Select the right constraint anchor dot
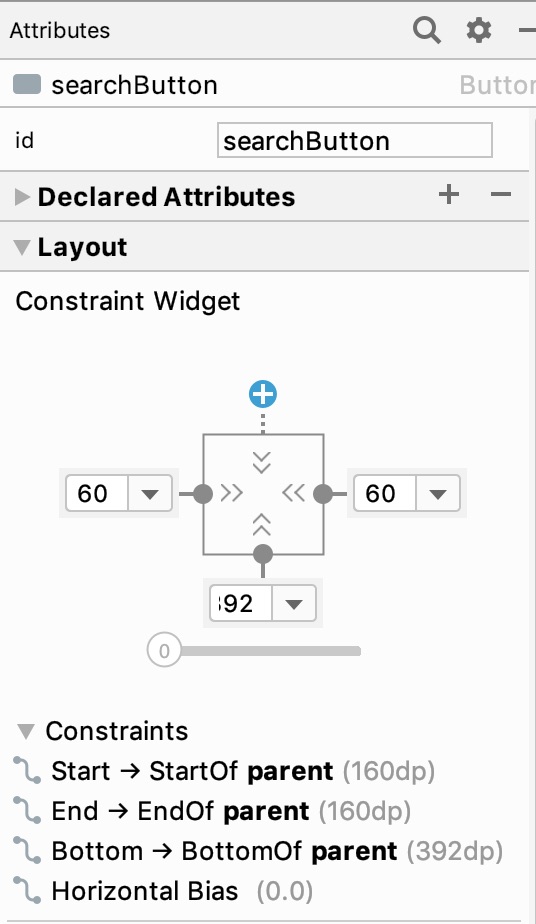Viewport: 536px width, 924px height. click(323, 493)
